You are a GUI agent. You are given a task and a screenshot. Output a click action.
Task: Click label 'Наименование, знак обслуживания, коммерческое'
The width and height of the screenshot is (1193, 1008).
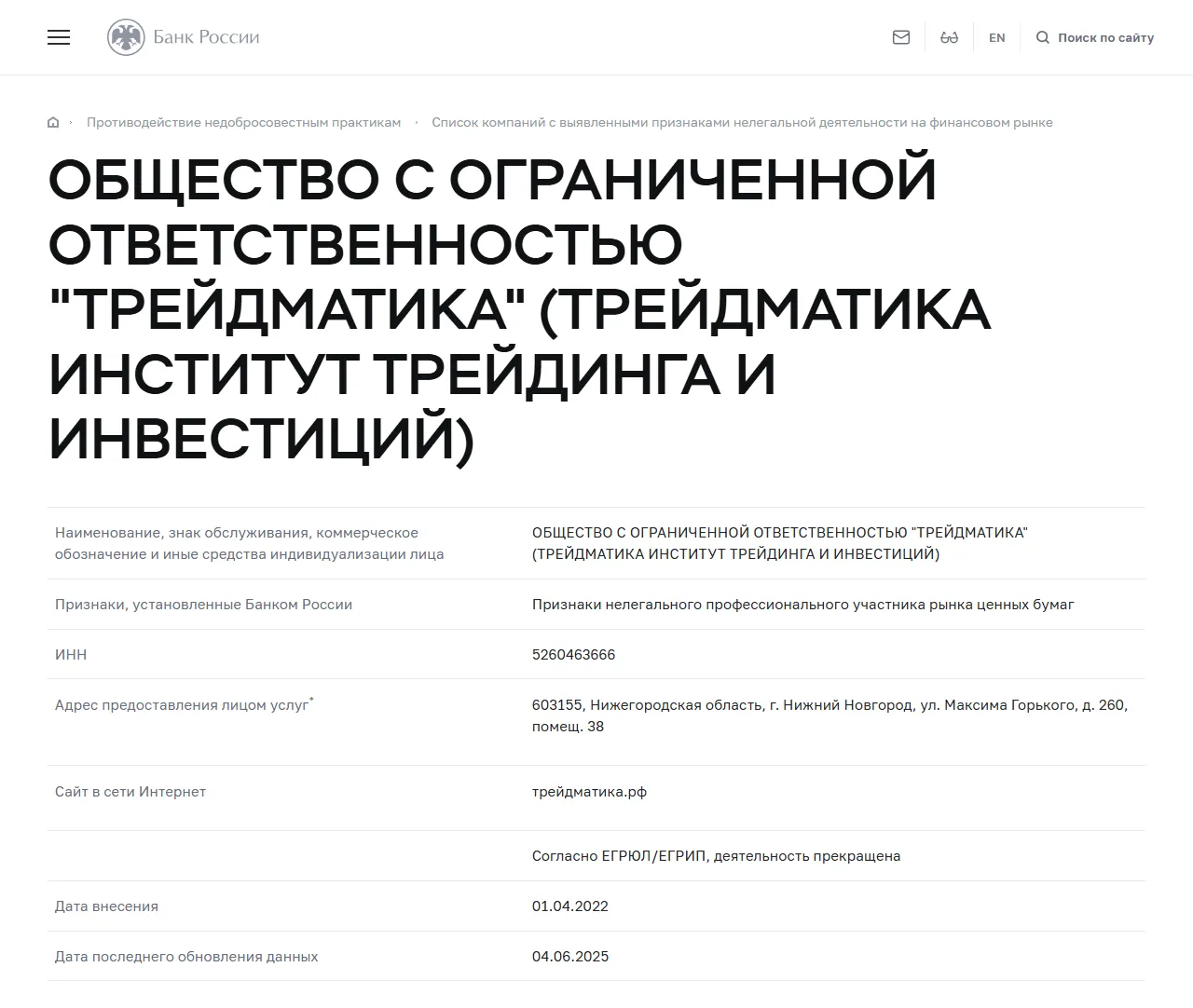(249, 543)
